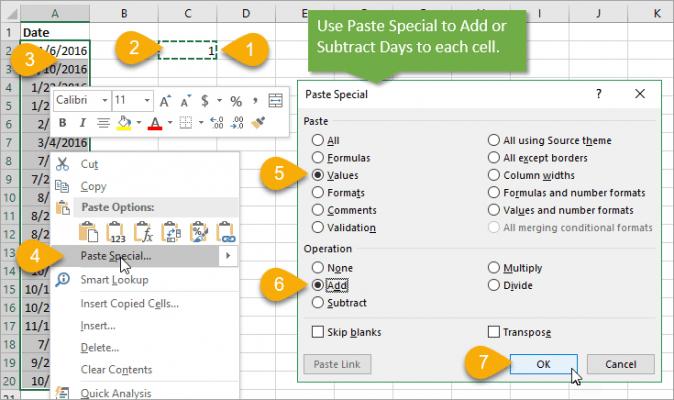Screen dimensions: 674x400
Task: Select the Format Painter brush icon
Action: coord(258,123)
